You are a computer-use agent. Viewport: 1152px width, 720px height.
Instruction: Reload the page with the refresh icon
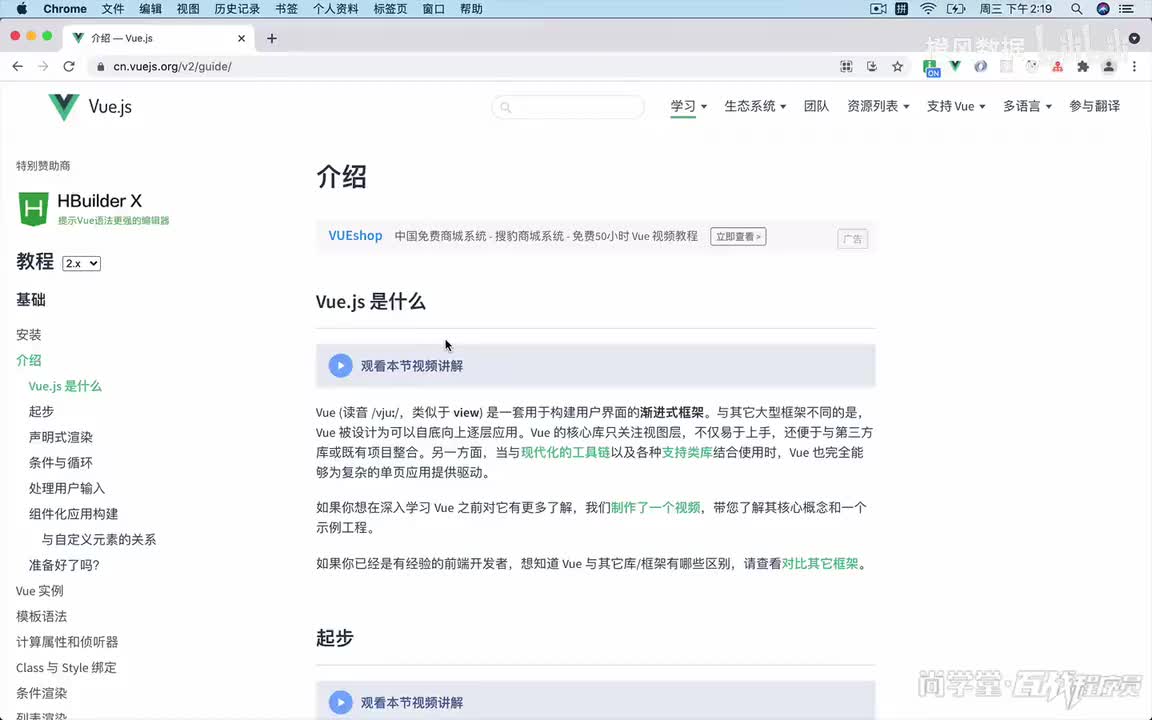69,66
